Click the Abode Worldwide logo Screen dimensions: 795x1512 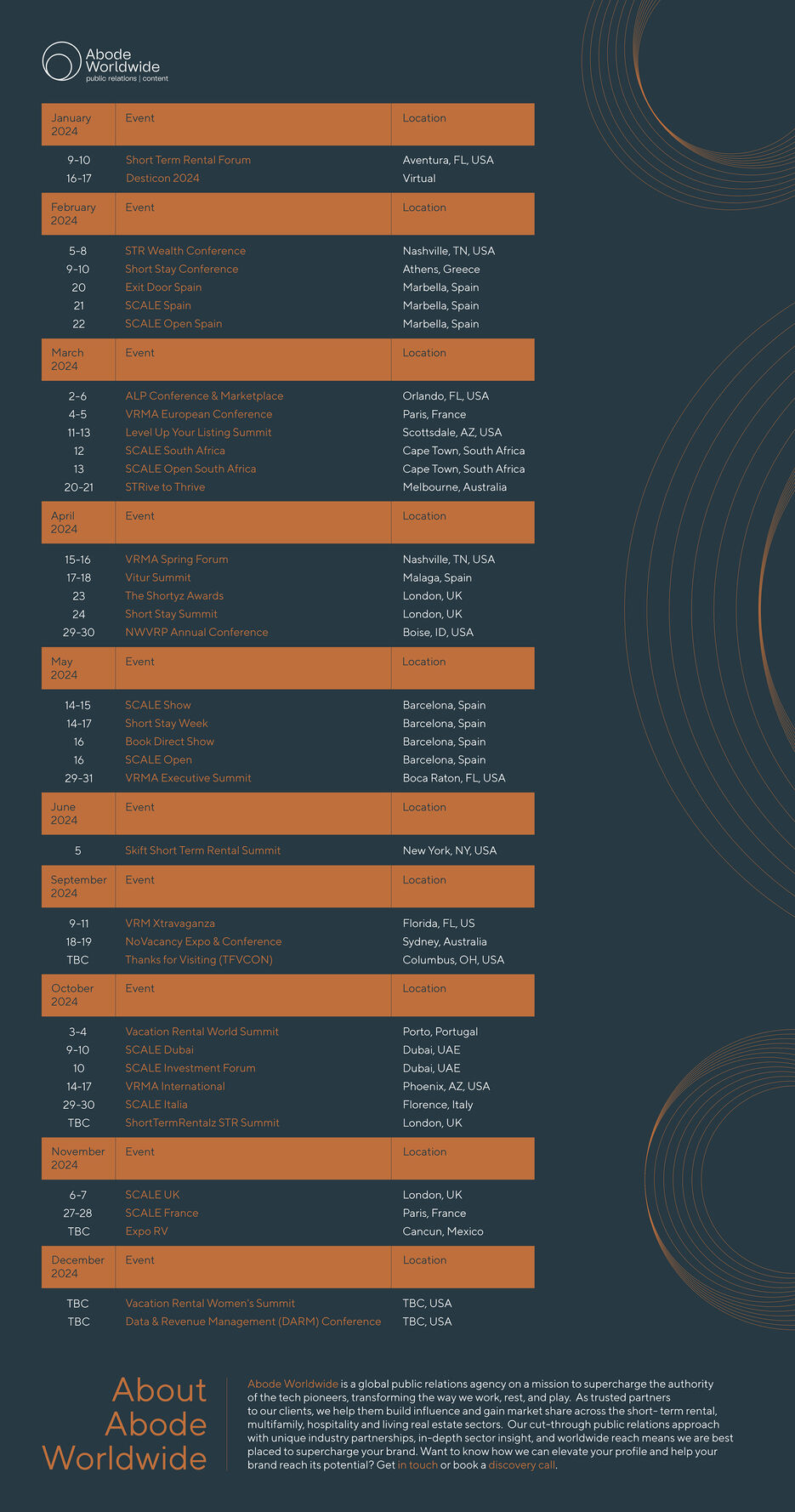pos(105,62)
